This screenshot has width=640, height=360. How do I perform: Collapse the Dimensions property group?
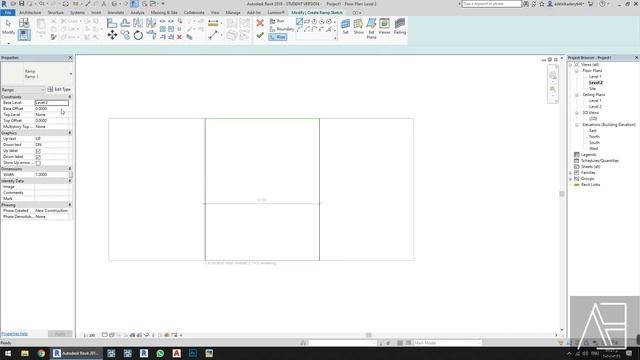tap(70, 169)
